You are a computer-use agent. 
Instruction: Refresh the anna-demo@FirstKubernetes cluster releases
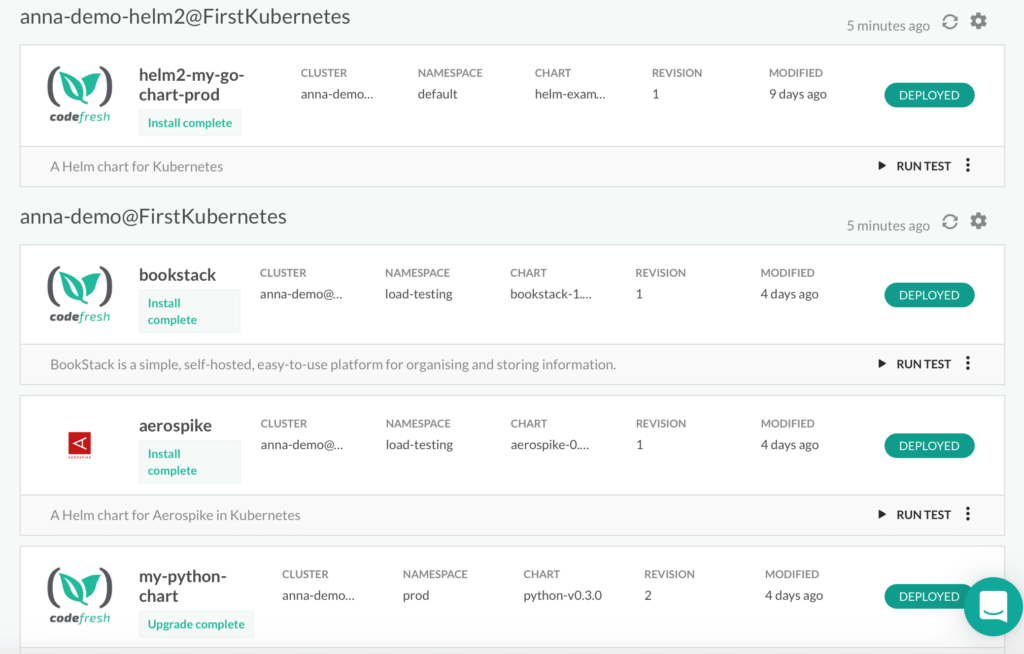950,222
